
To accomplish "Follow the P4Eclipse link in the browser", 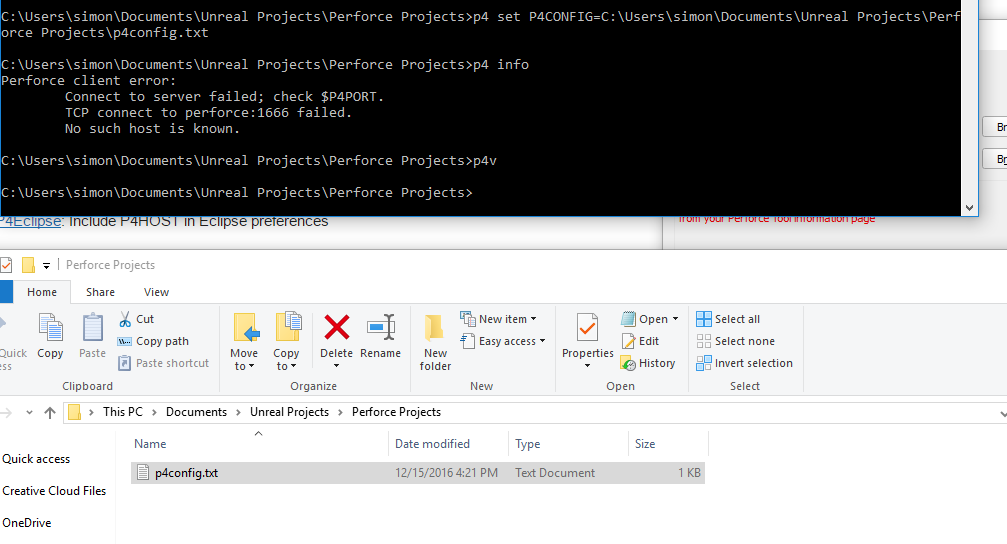I will coord(30,222).
